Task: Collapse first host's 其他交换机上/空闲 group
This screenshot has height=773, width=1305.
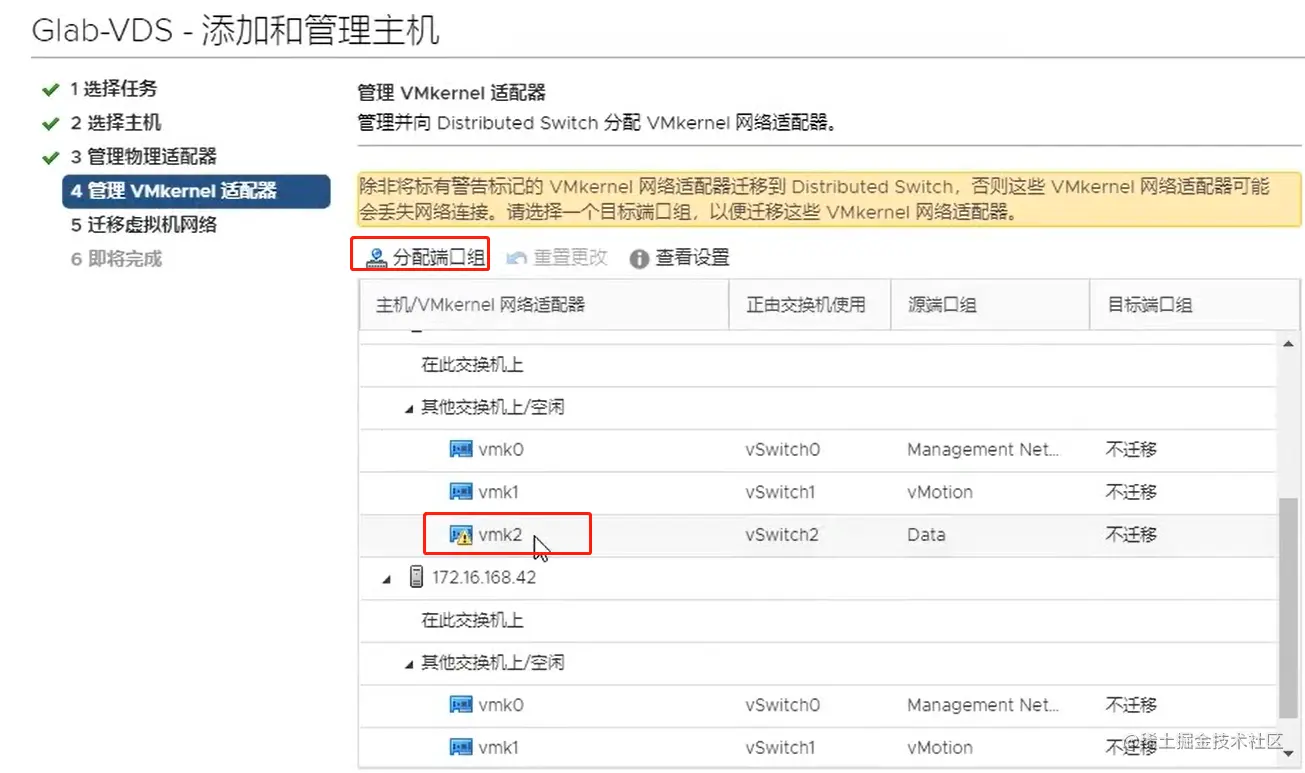Action: pos(409,408)
